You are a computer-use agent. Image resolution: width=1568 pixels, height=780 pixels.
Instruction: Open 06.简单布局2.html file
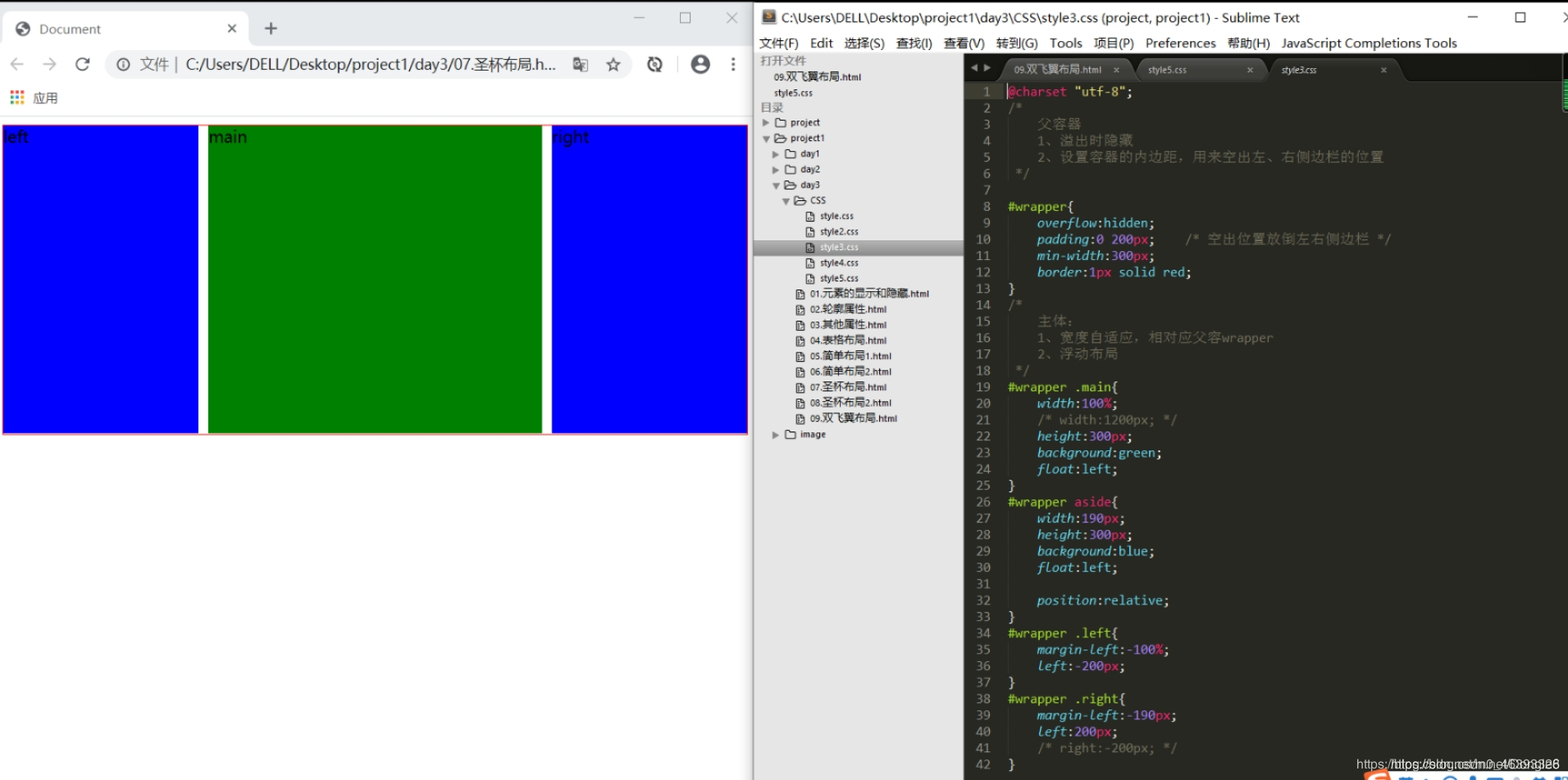pos(850,372)
